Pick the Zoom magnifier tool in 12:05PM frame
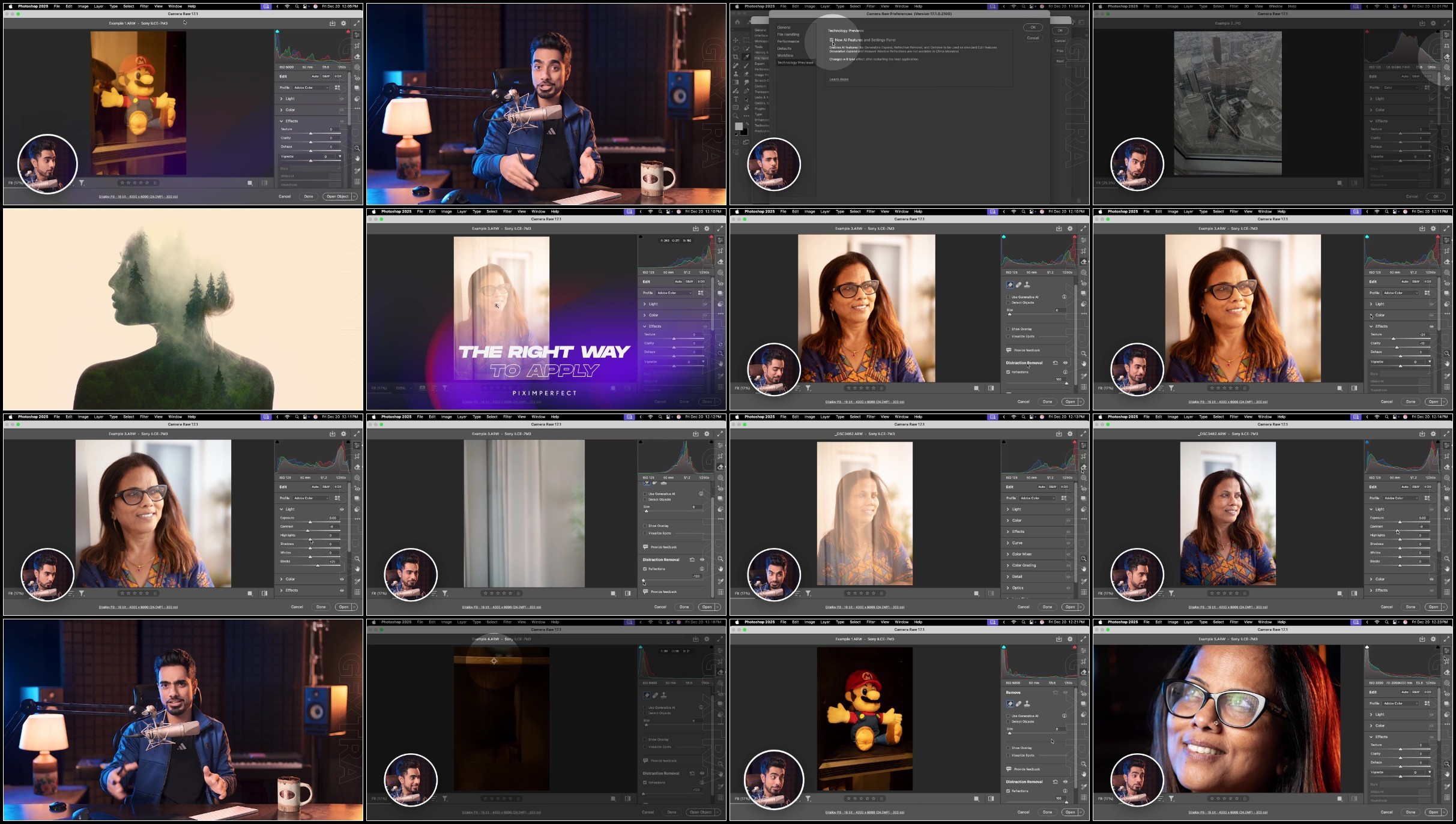 coord(357,148)
